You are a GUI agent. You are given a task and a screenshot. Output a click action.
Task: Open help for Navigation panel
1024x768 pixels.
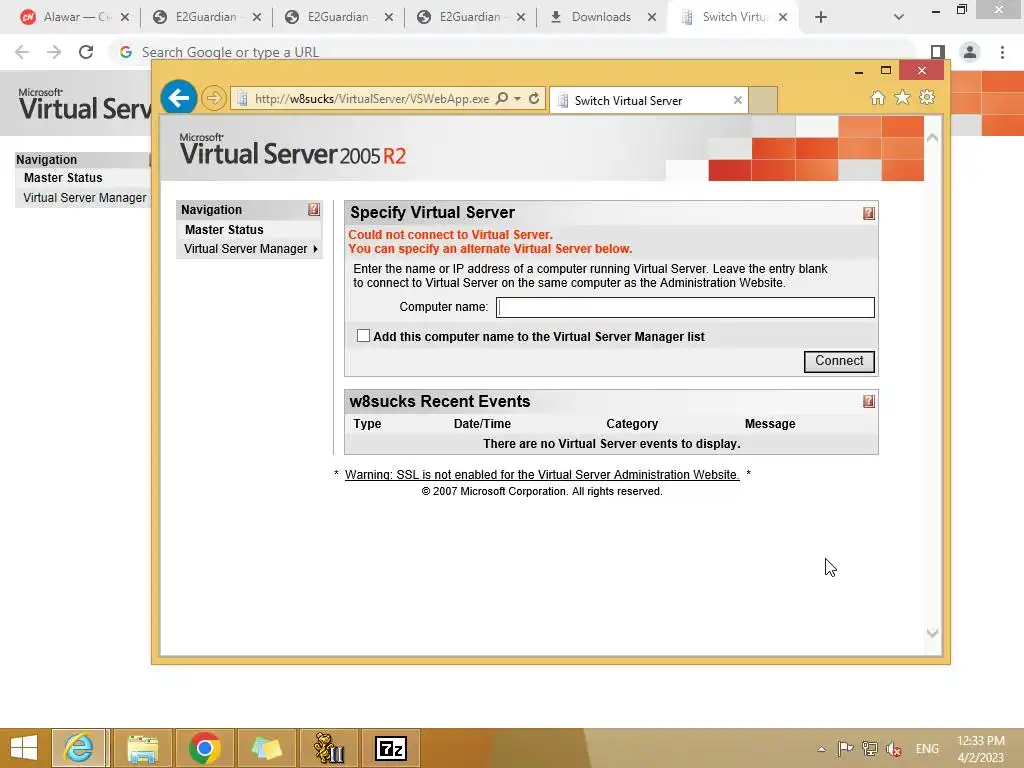313,210
